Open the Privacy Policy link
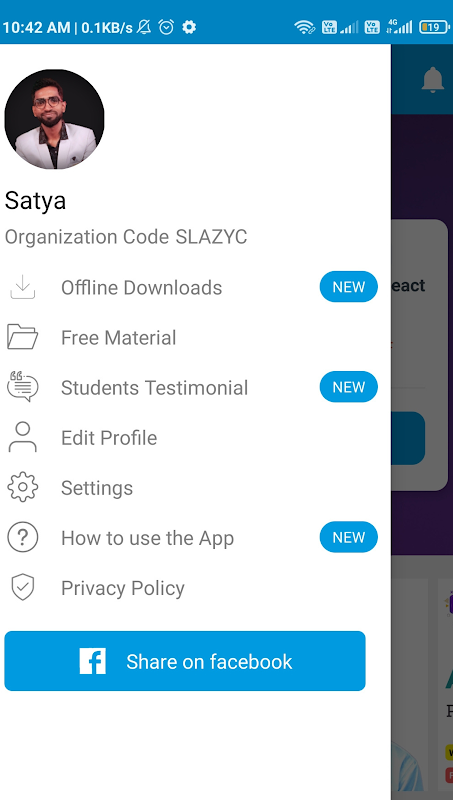The height and width of the screenshot is (800, 453). (x=122, y=588)
